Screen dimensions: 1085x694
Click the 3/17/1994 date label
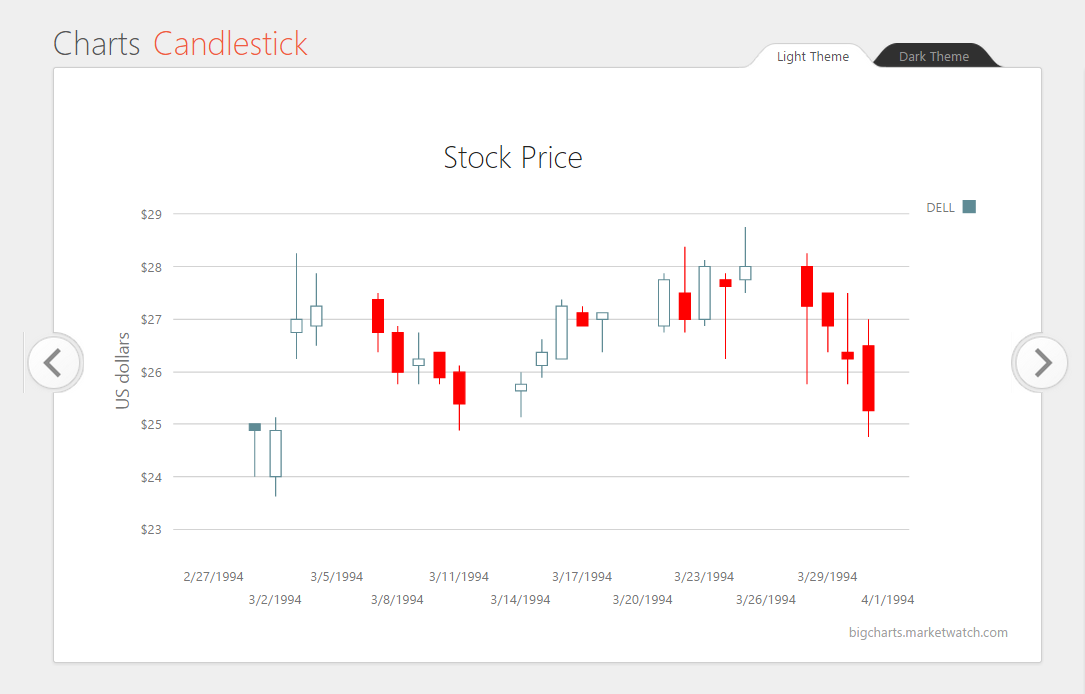point(582,577)
